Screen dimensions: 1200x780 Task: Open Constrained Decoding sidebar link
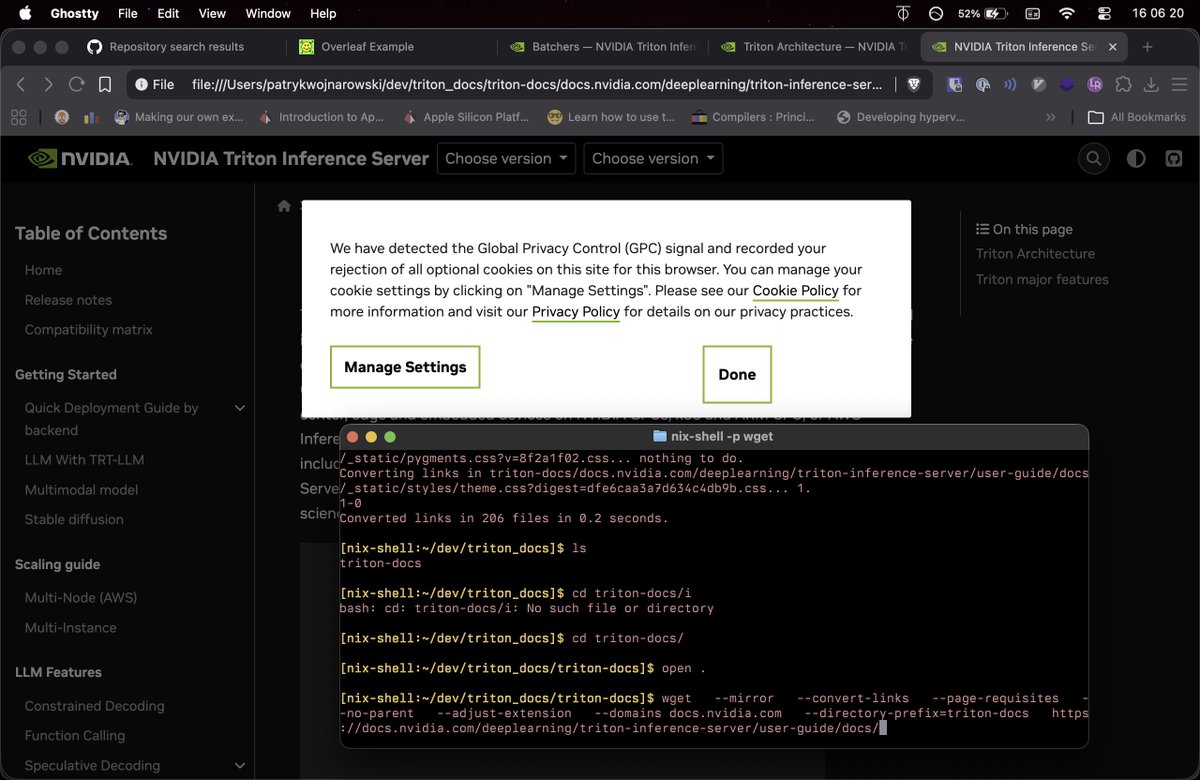tap(94, 706)
